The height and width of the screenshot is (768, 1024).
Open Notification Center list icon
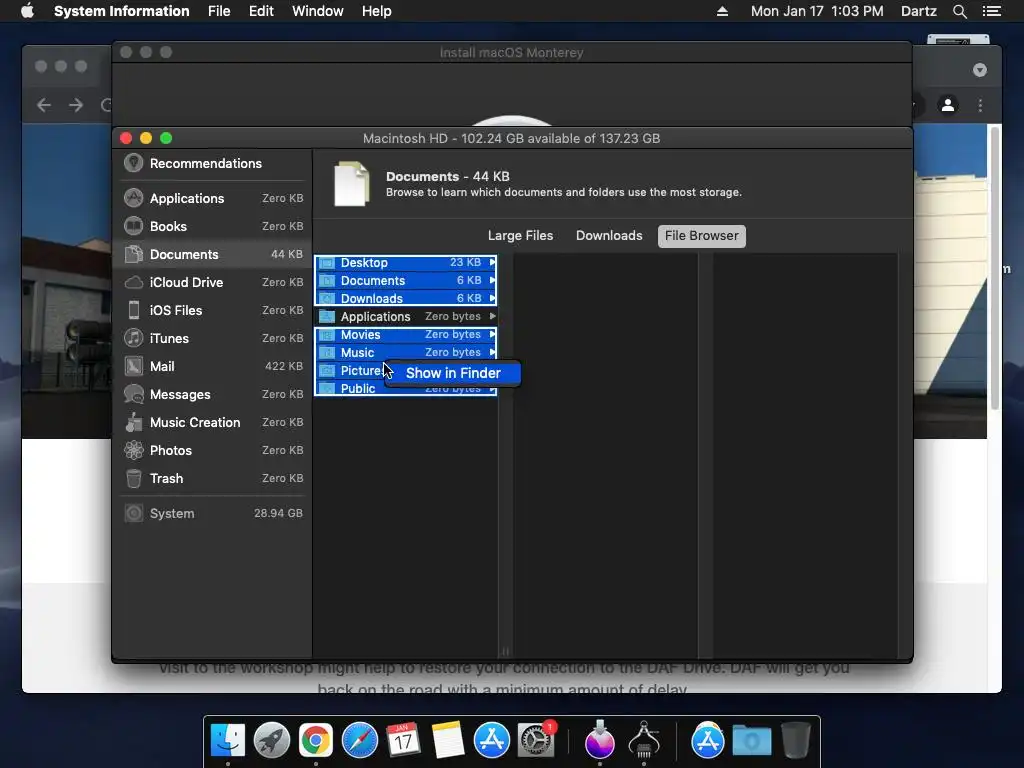coord(991,11)
